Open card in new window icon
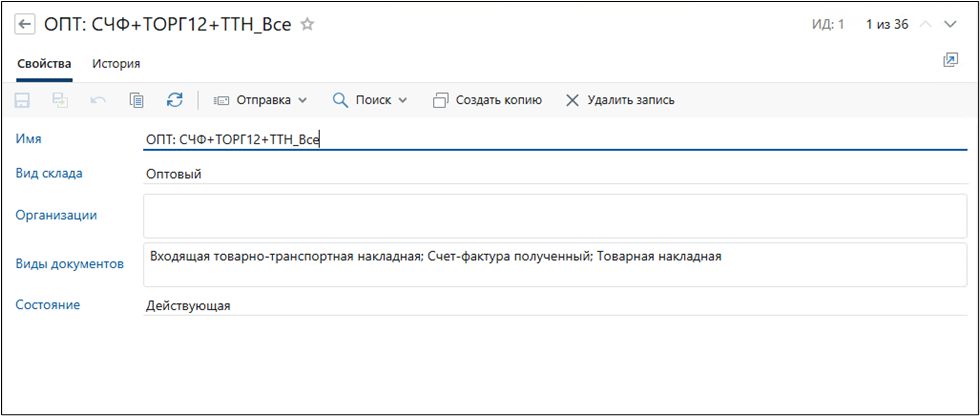The height and width of the screenshot is (416, 980). point(950,61)
